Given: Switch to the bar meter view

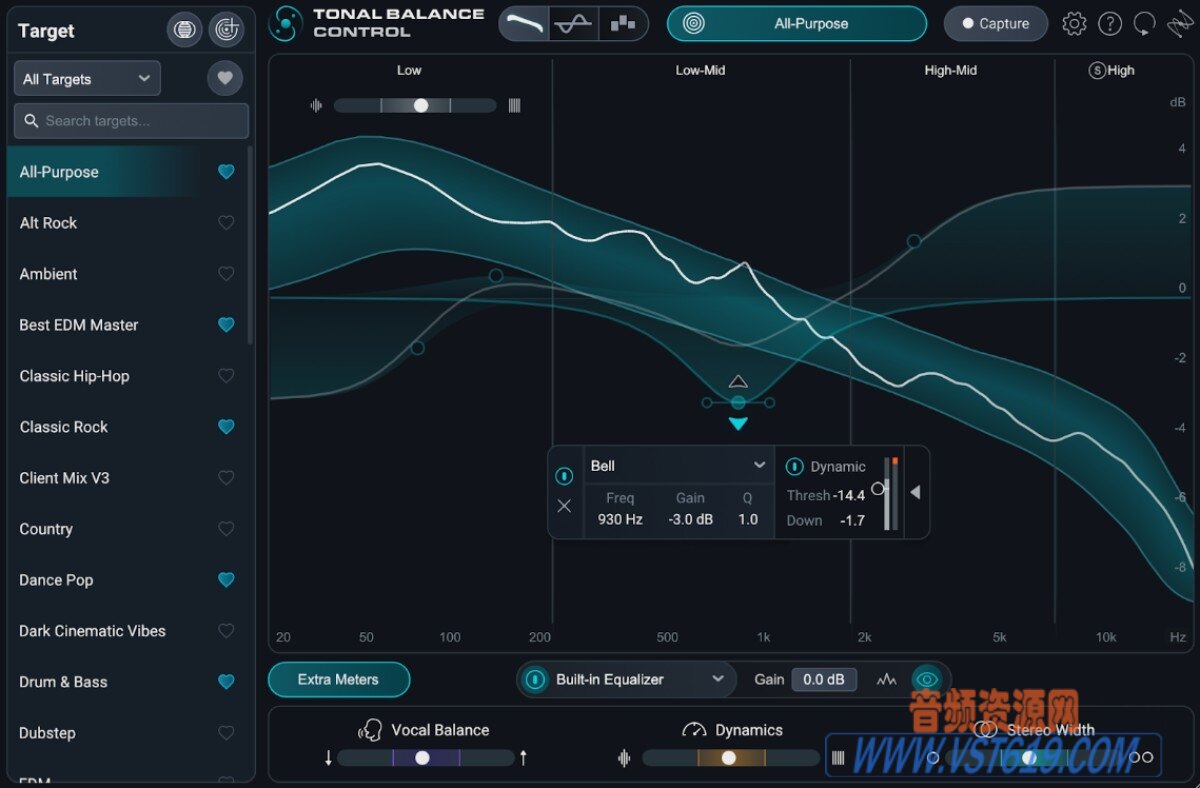Looking at the screenshot, I should pyautogui.click(x=624, y=22).
